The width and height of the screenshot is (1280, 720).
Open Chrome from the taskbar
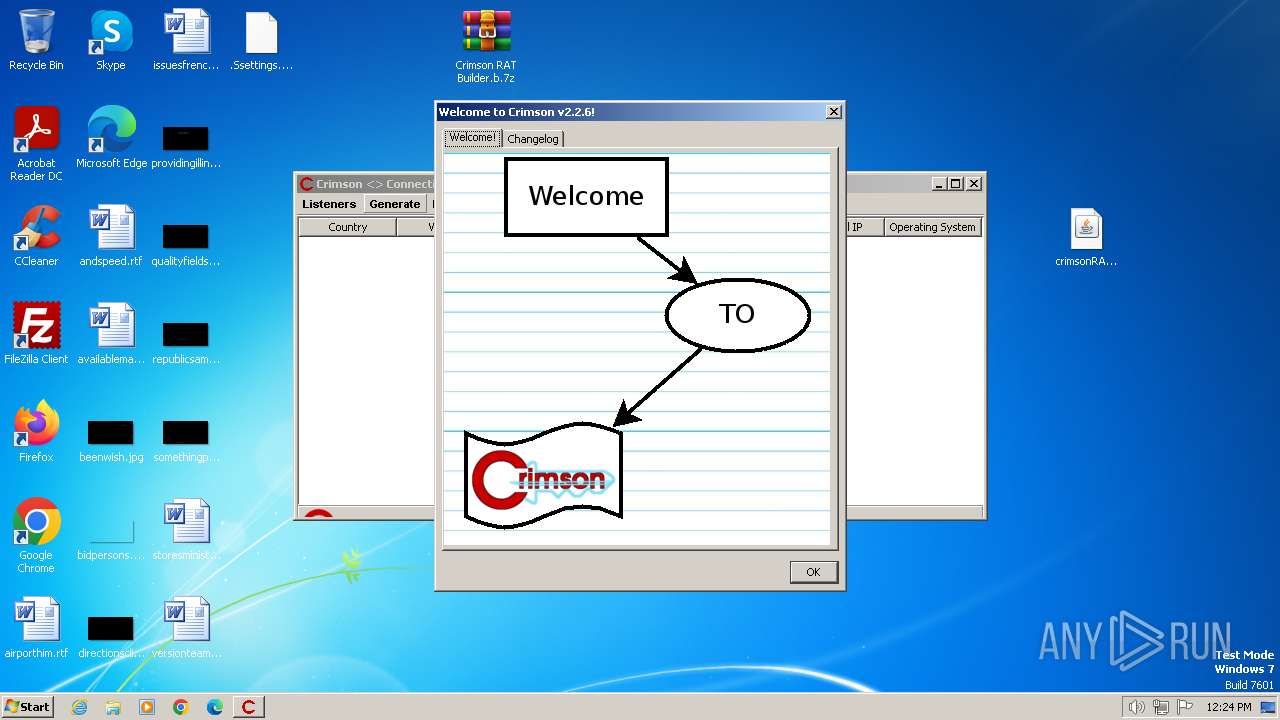click(181, 707)
